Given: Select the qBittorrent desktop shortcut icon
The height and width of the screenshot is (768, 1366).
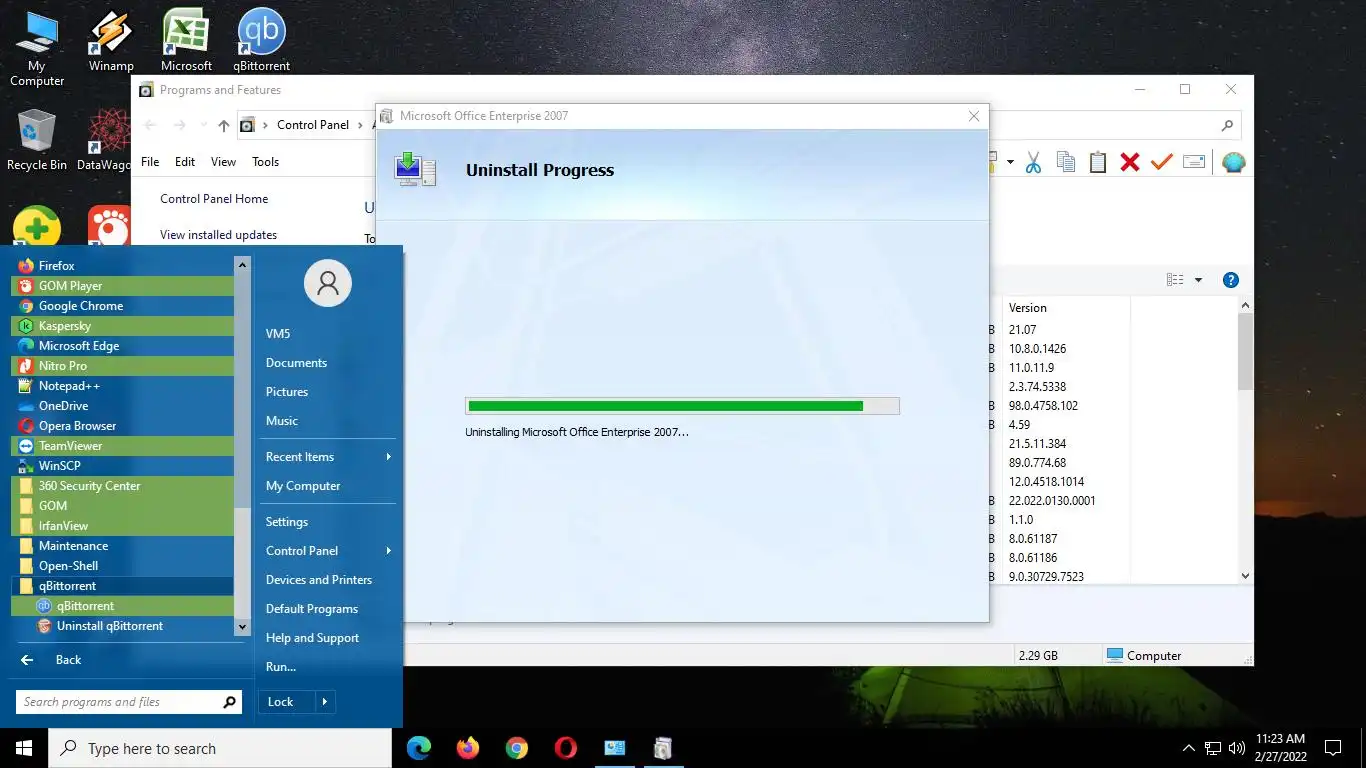Looking at the screenshot, I should [x=262, y=41].
